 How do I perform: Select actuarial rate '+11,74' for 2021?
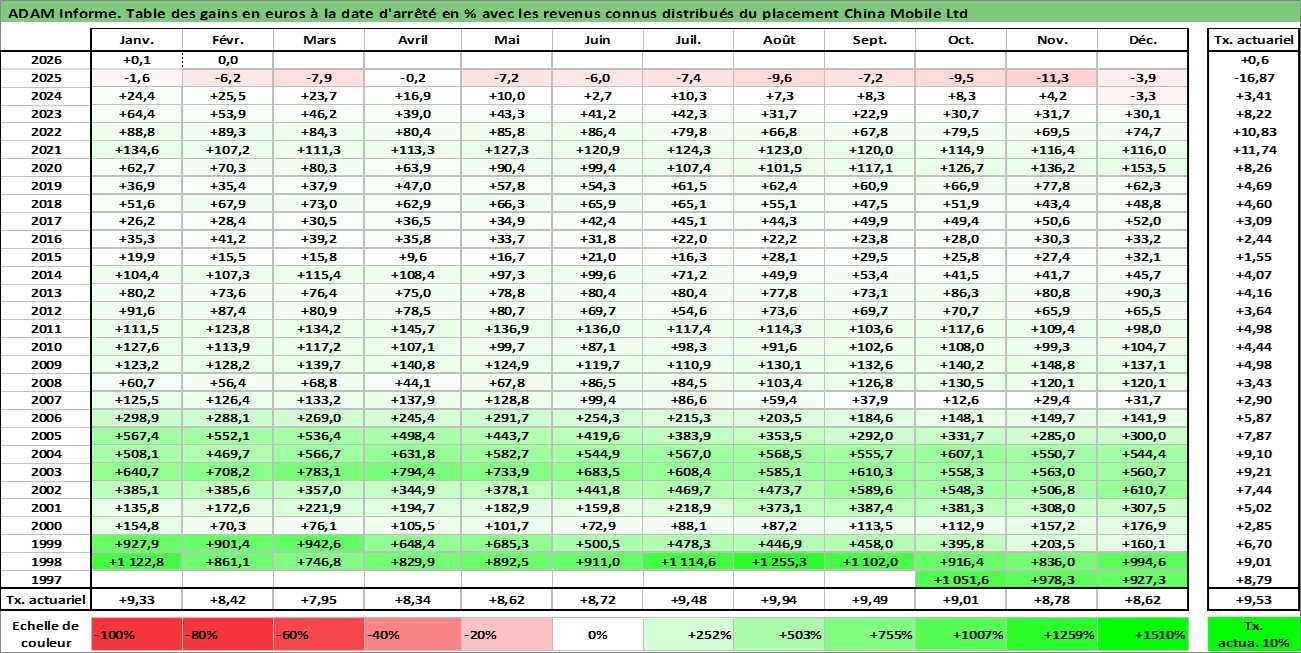[1253, 149]
